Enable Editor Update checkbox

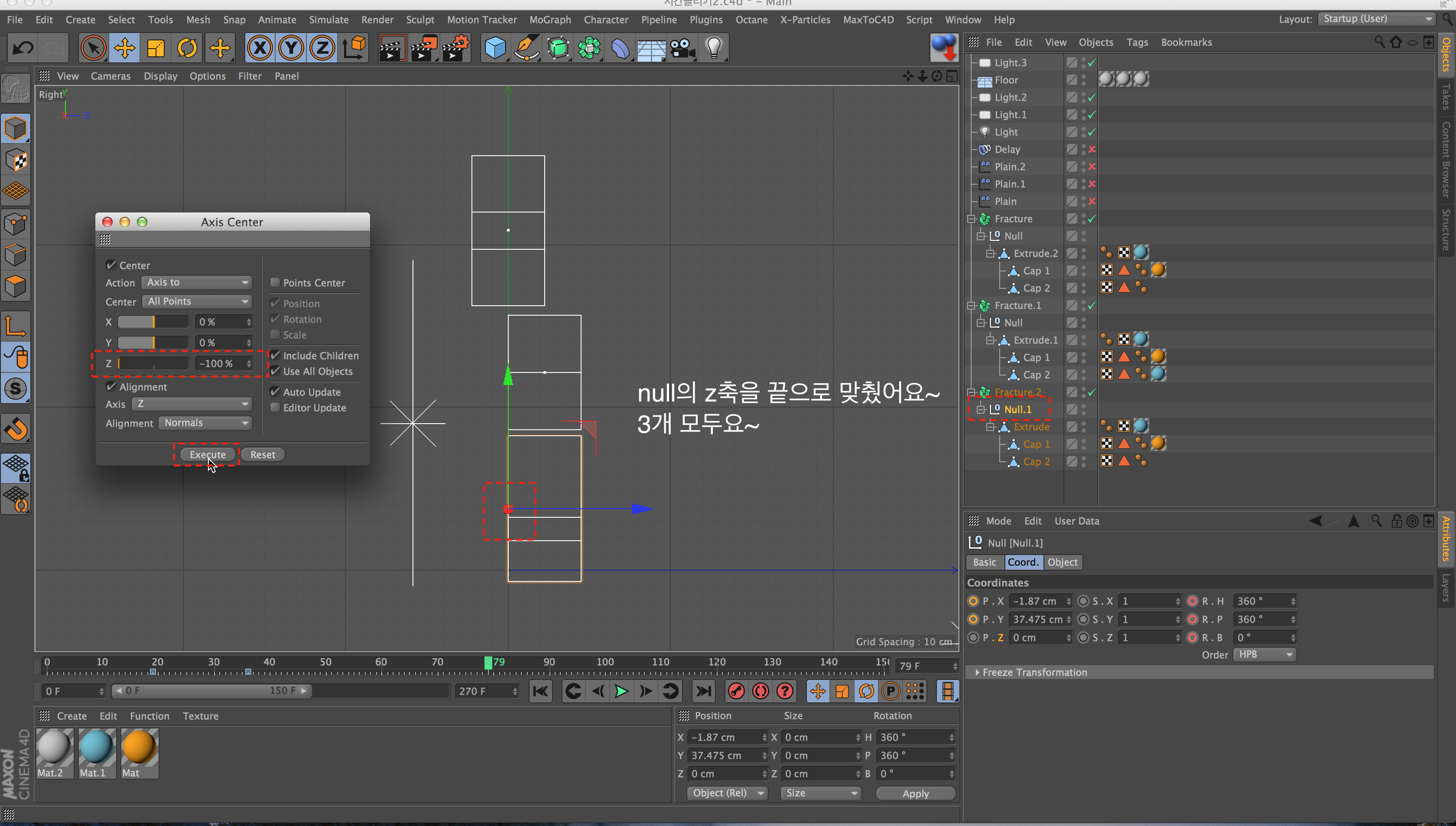tap(275, 407)
